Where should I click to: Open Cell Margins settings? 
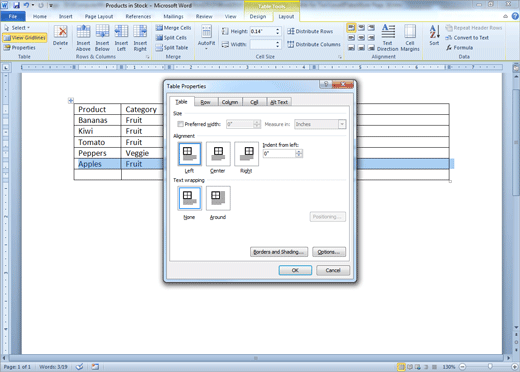click(x=410, y=38)
